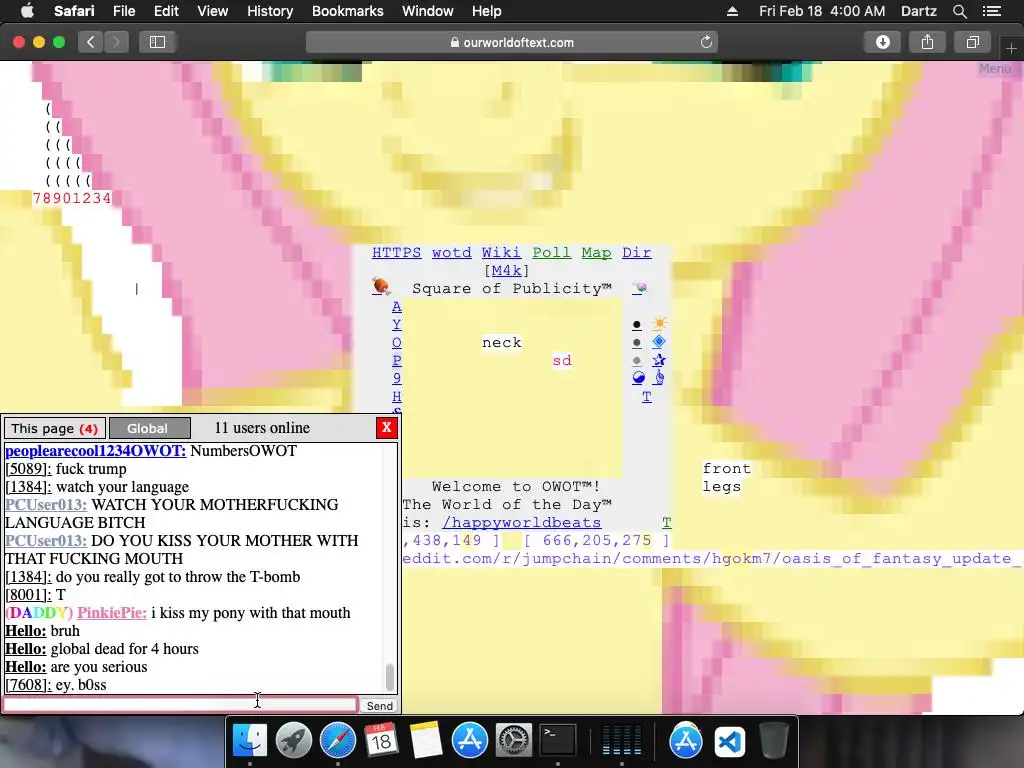This screenshot has height=768, width=1024.
Task: Open Finder from the Dock
Action: [250, 741]
